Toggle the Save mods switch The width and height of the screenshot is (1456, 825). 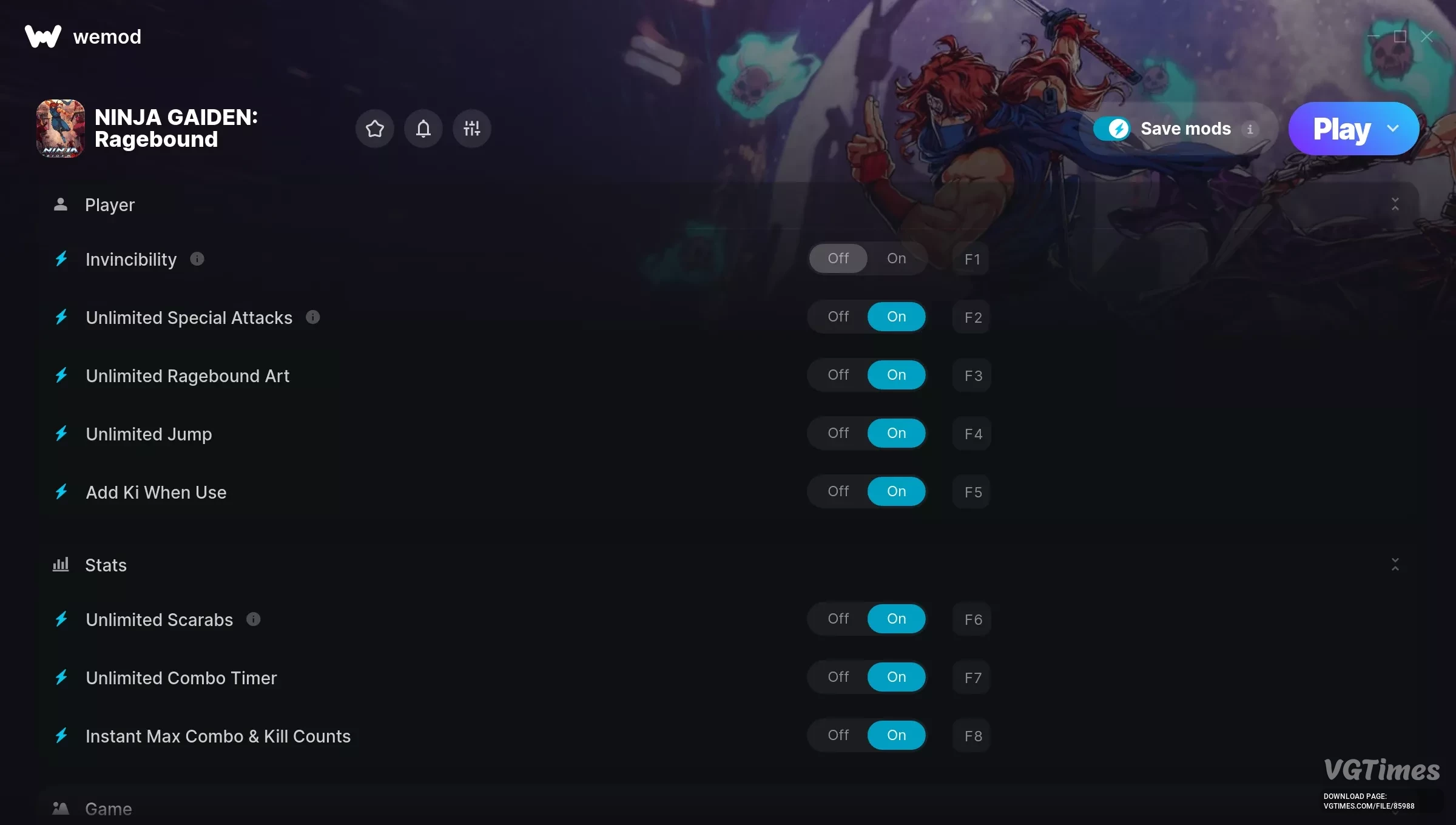pyautogui.click(x=1111, y=129)
